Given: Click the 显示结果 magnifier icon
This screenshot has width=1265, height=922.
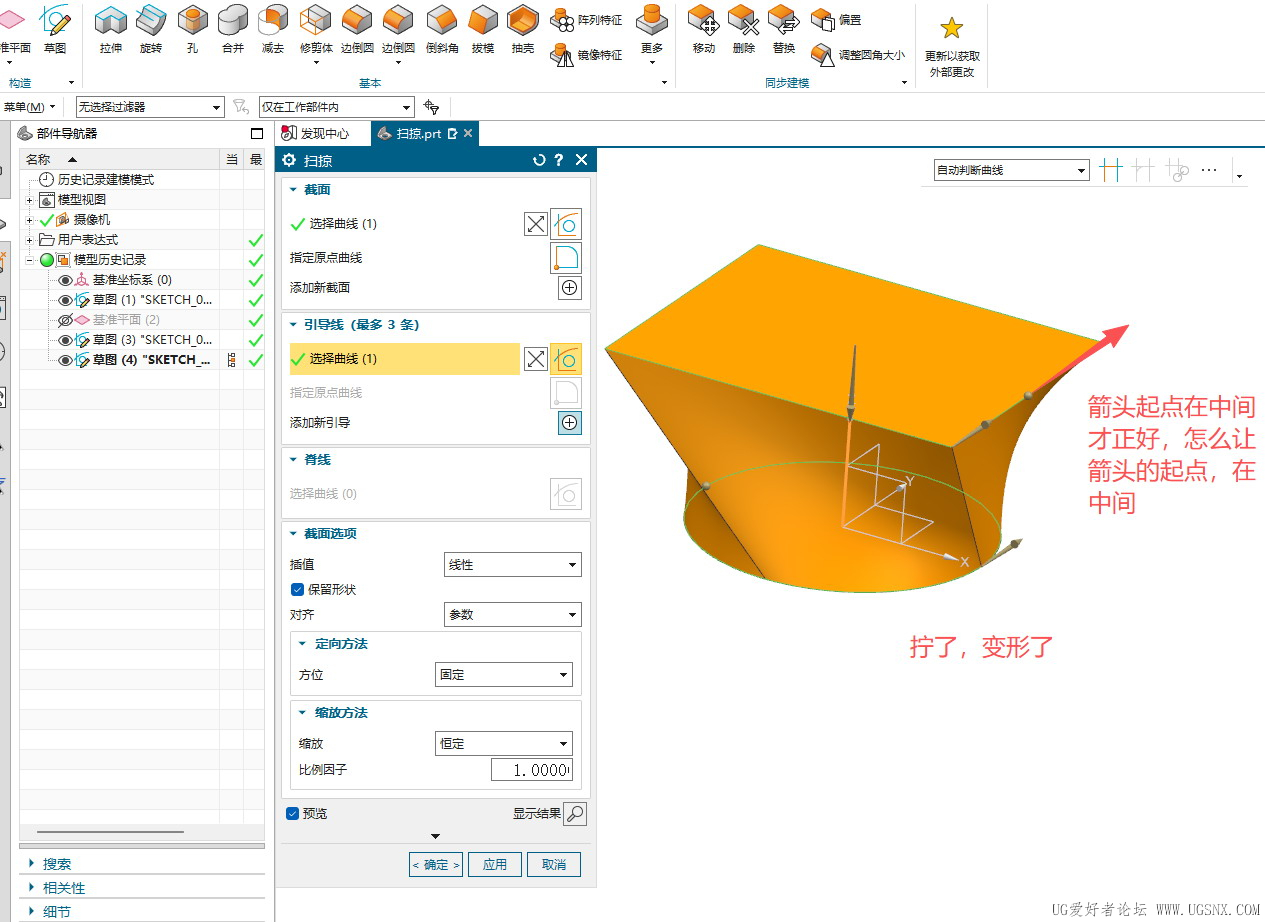Looking at the screenshot, I should click(x=575, y=814).
